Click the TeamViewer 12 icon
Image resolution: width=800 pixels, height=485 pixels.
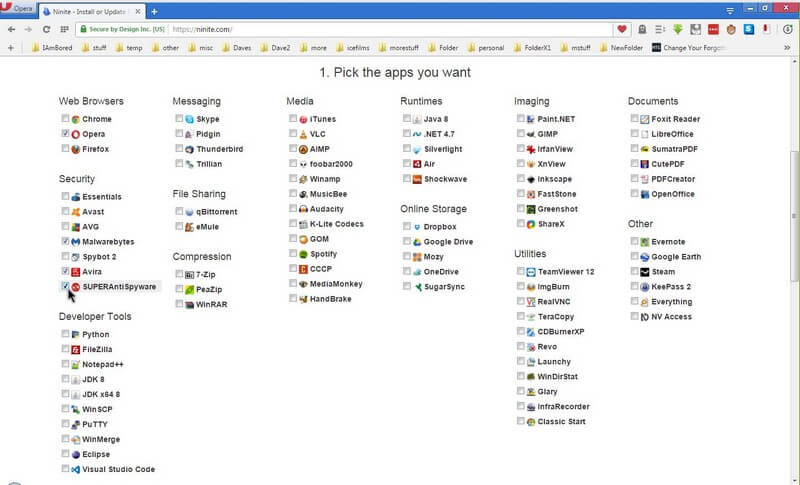[531, 272]
